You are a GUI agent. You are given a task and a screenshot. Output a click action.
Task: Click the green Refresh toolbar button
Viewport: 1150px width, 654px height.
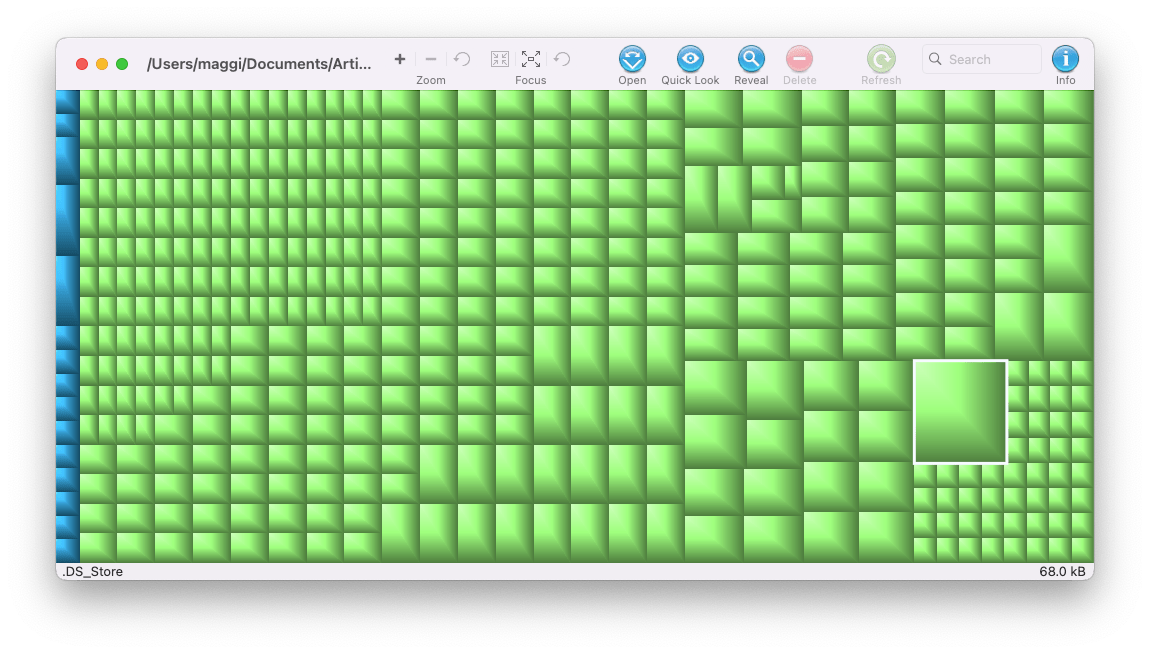[881, 59]
